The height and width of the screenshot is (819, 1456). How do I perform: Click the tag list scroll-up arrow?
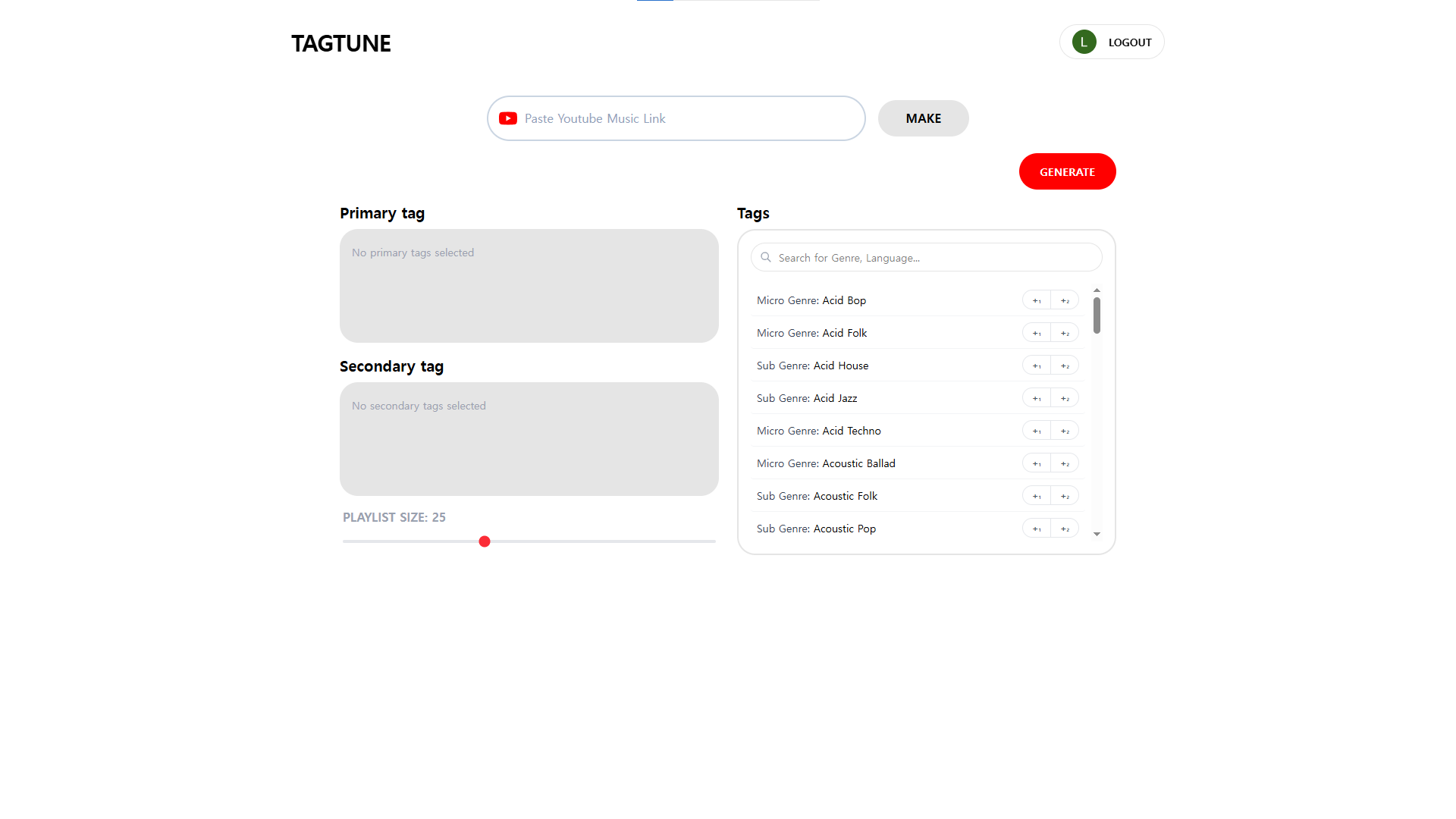(x=1097, y=290)
